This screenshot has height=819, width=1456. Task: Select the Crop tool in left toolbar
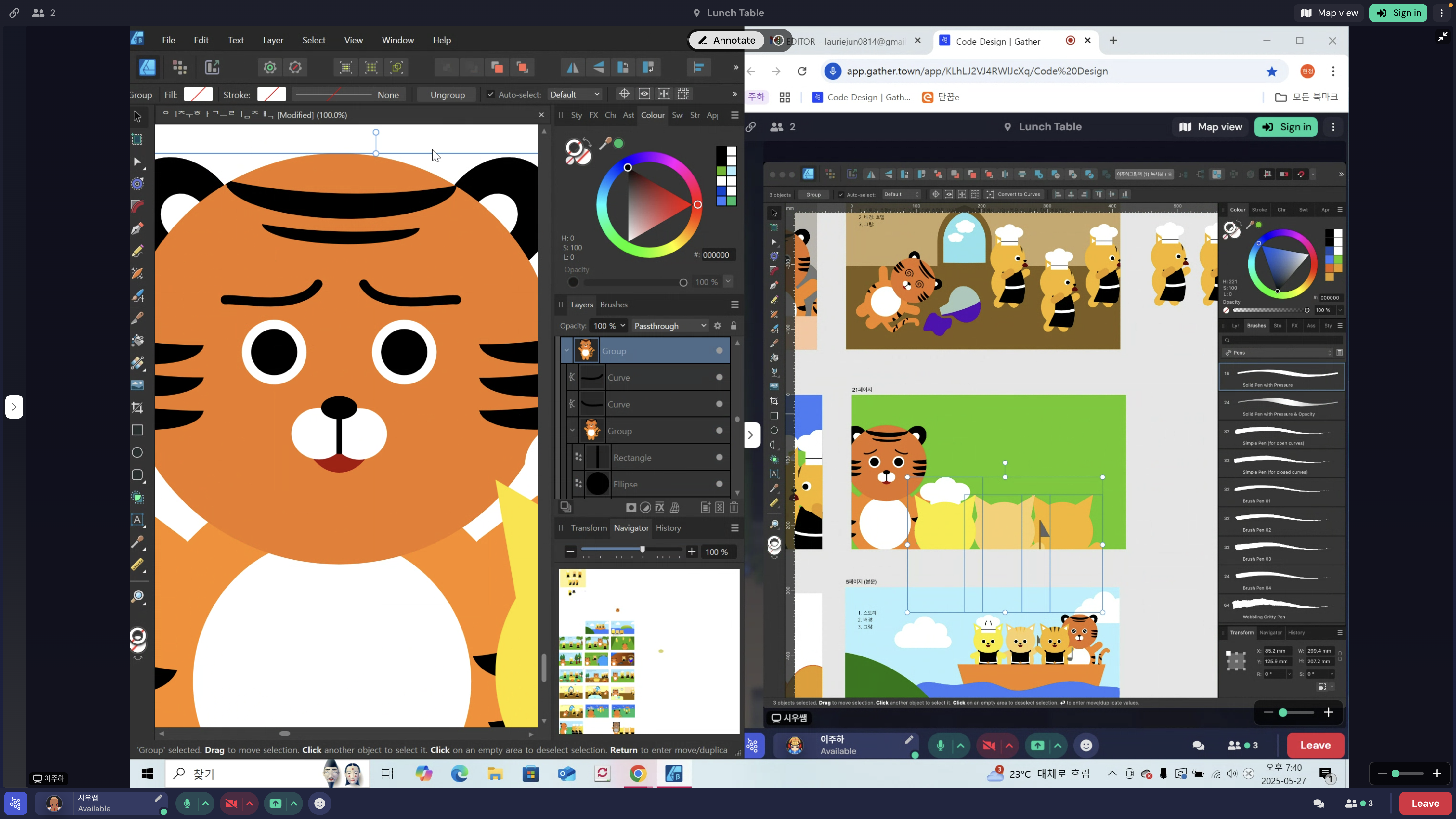pos(137,408)
